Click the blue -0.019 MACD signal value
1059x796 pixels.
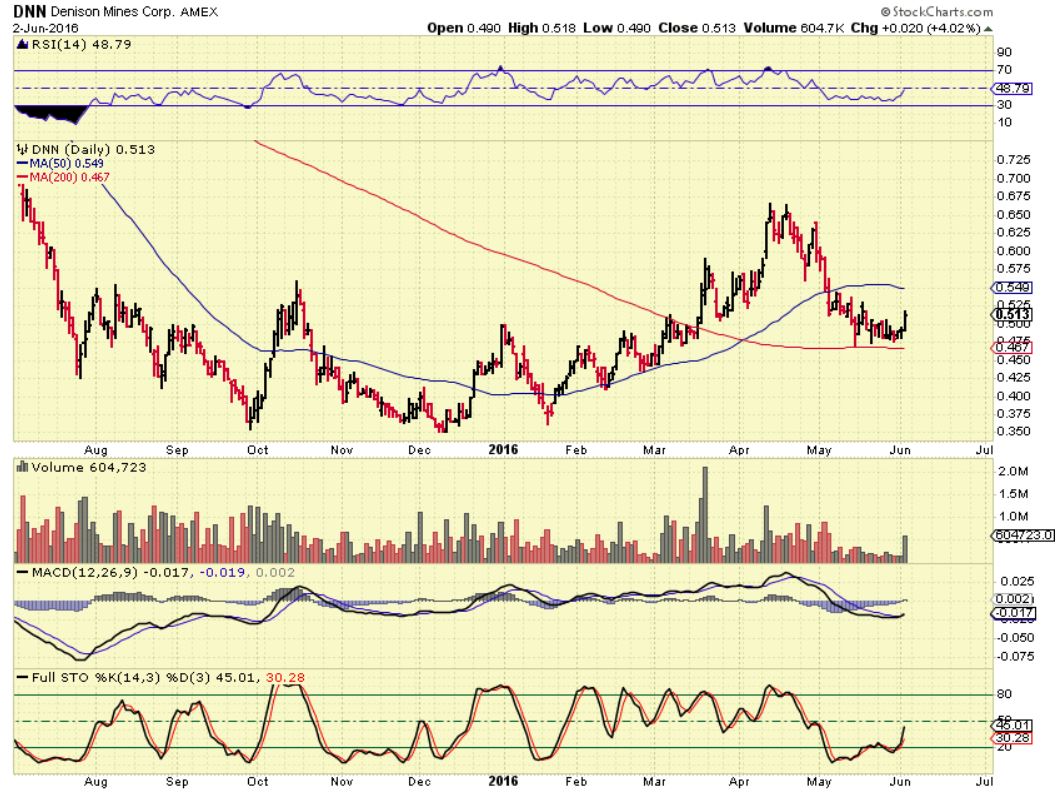[222, 573]
